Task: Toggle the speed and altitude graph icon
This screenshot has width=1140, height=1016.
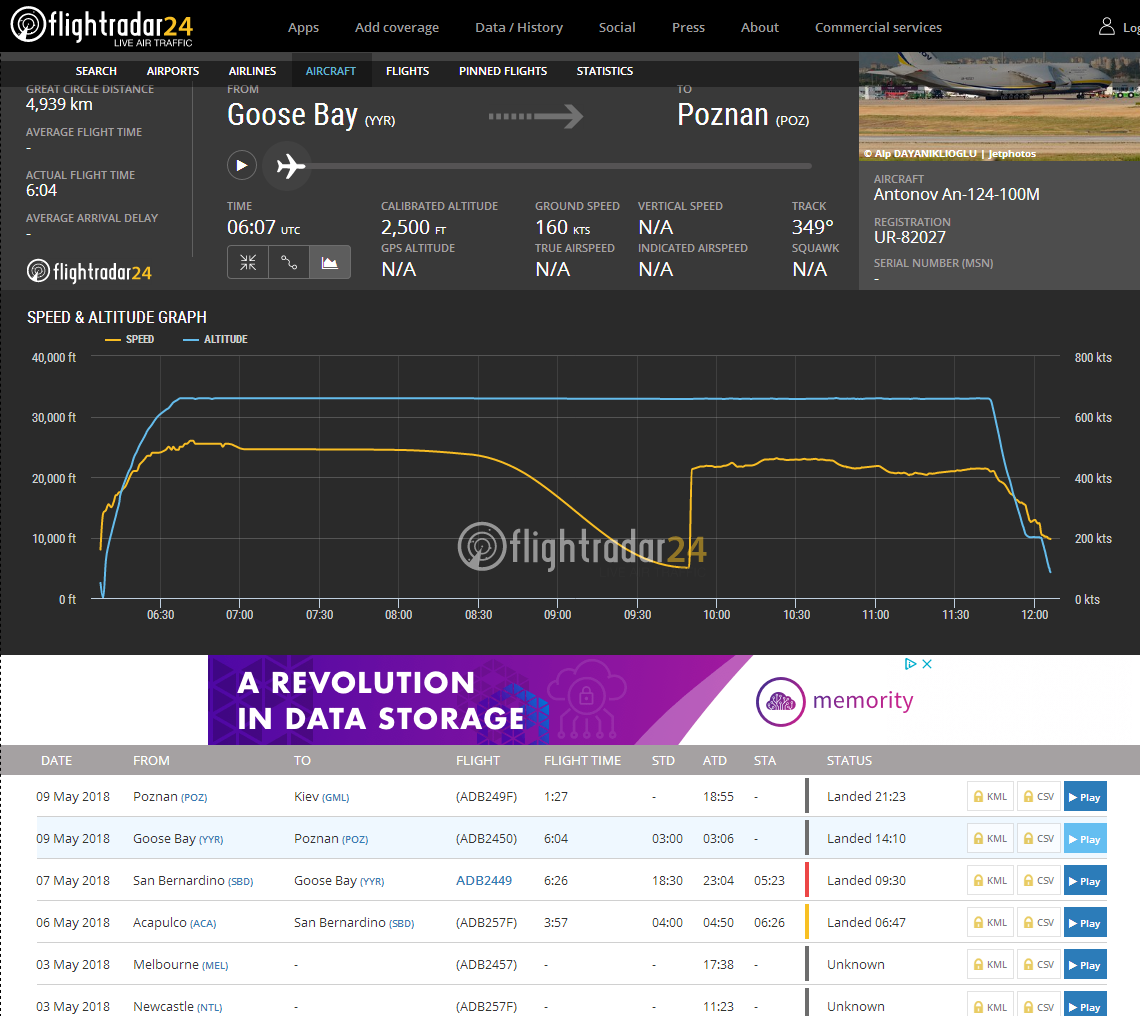Action: (x=330, y=263)
